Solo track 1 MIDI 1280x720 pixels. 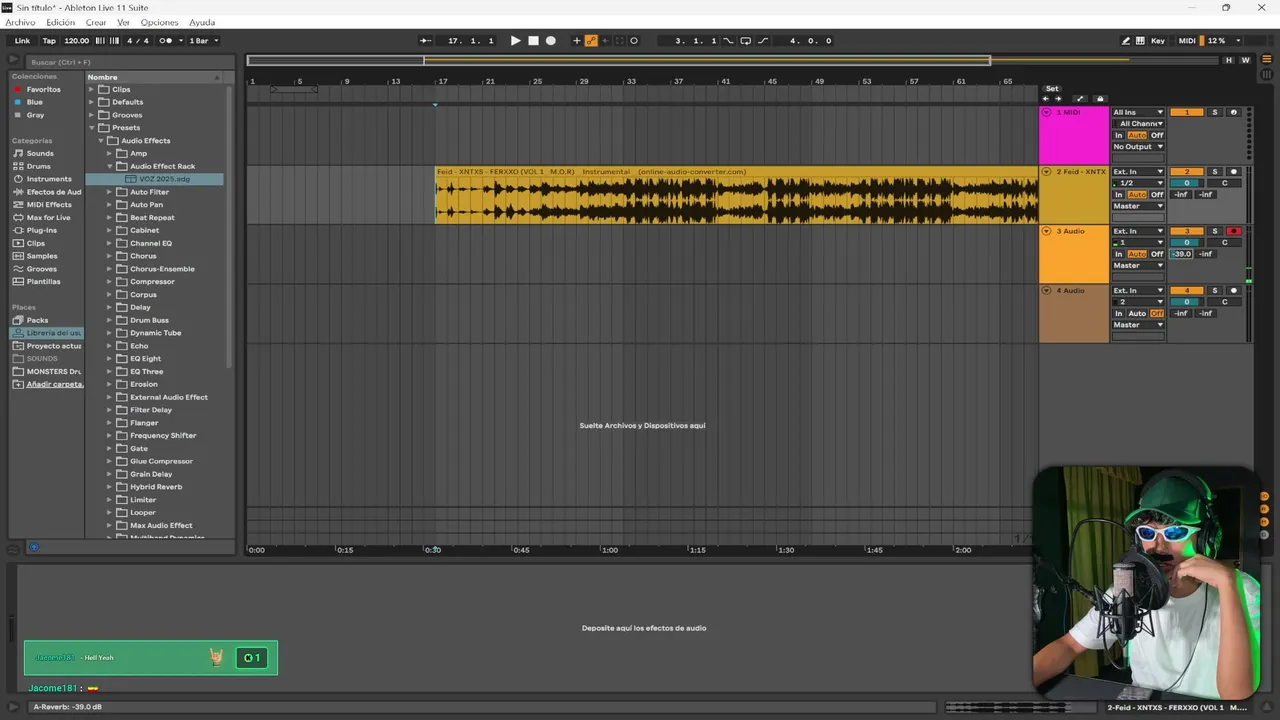point(1215,112)
